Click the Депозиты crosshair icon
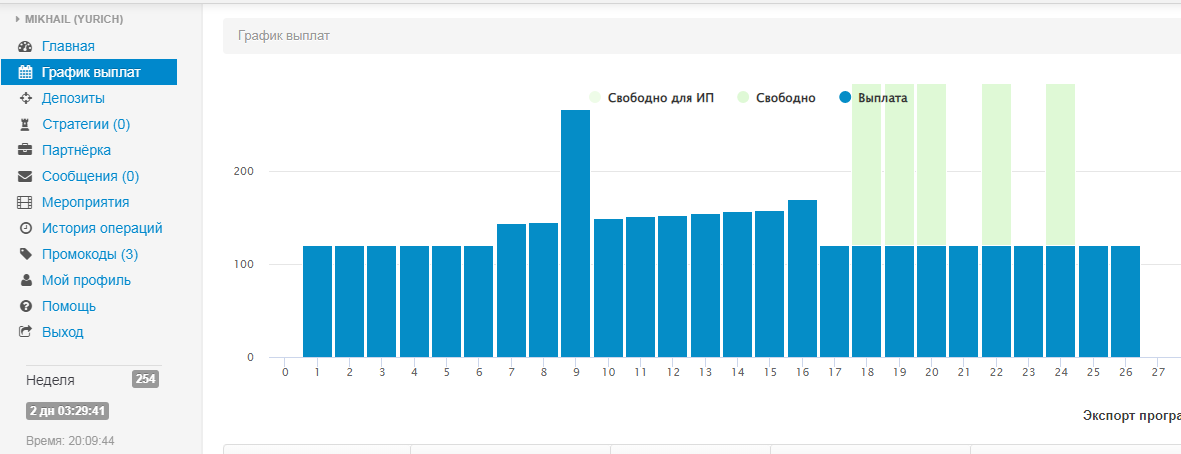Screen dimensions: 1181x454 [26, 98]
